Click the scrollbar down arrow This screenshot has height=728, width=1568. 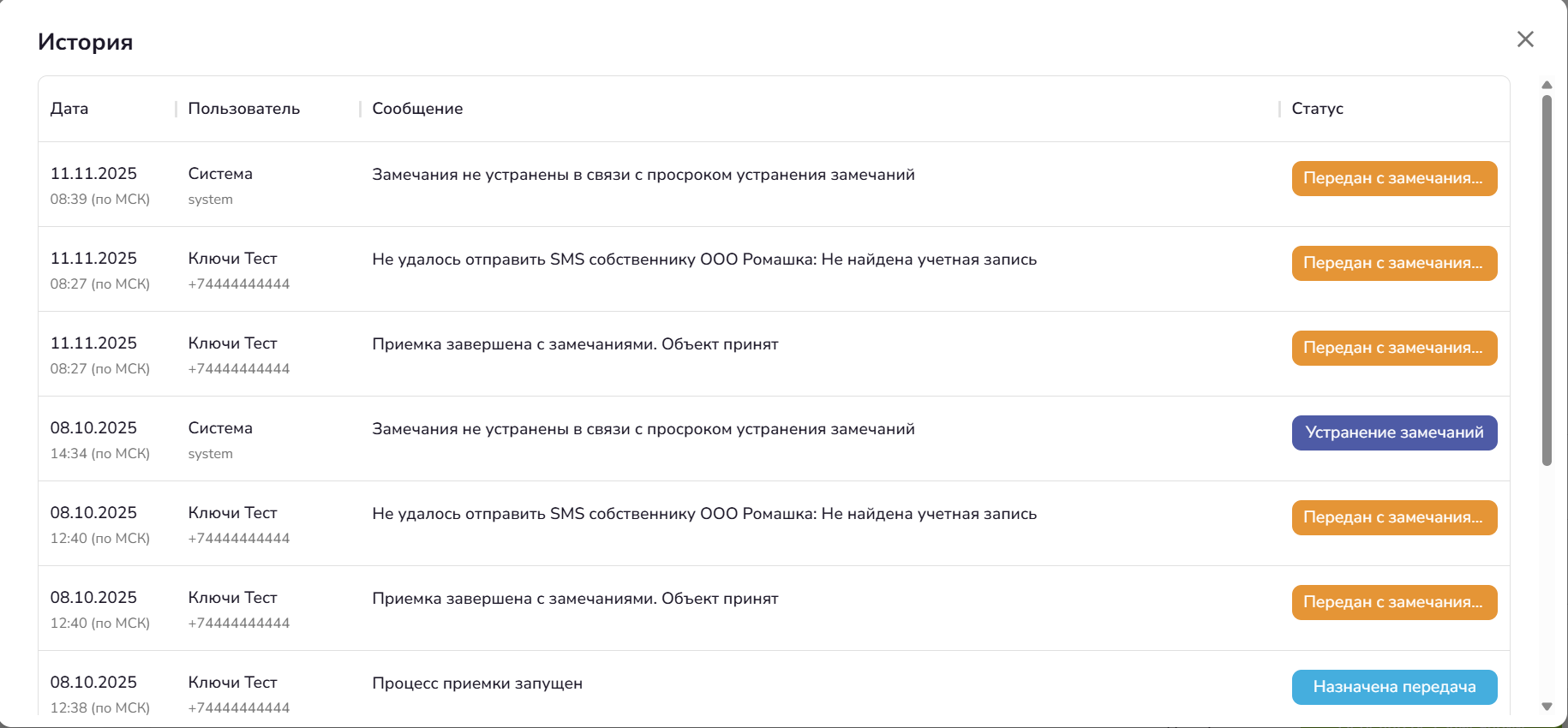[1547, 707]
